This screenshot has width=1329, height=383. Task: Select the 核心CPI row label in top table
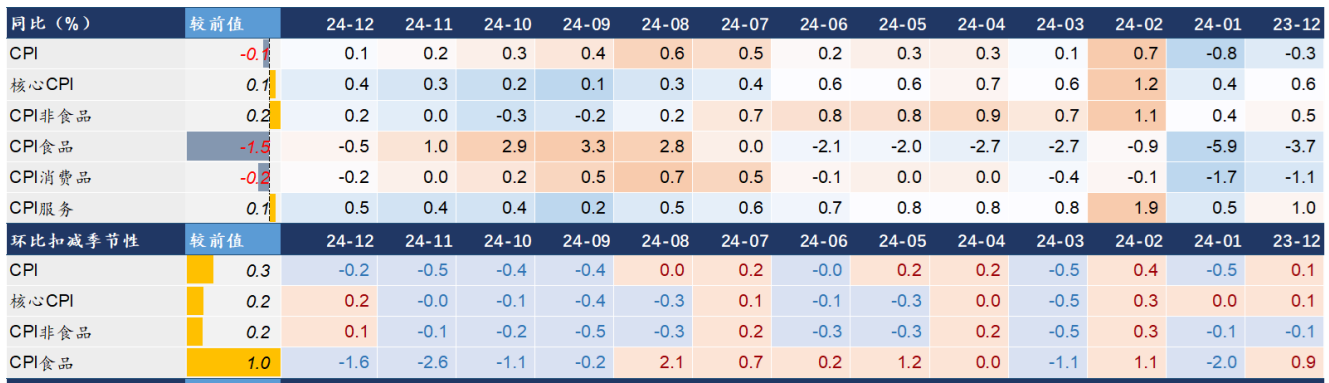coord(41,85)
